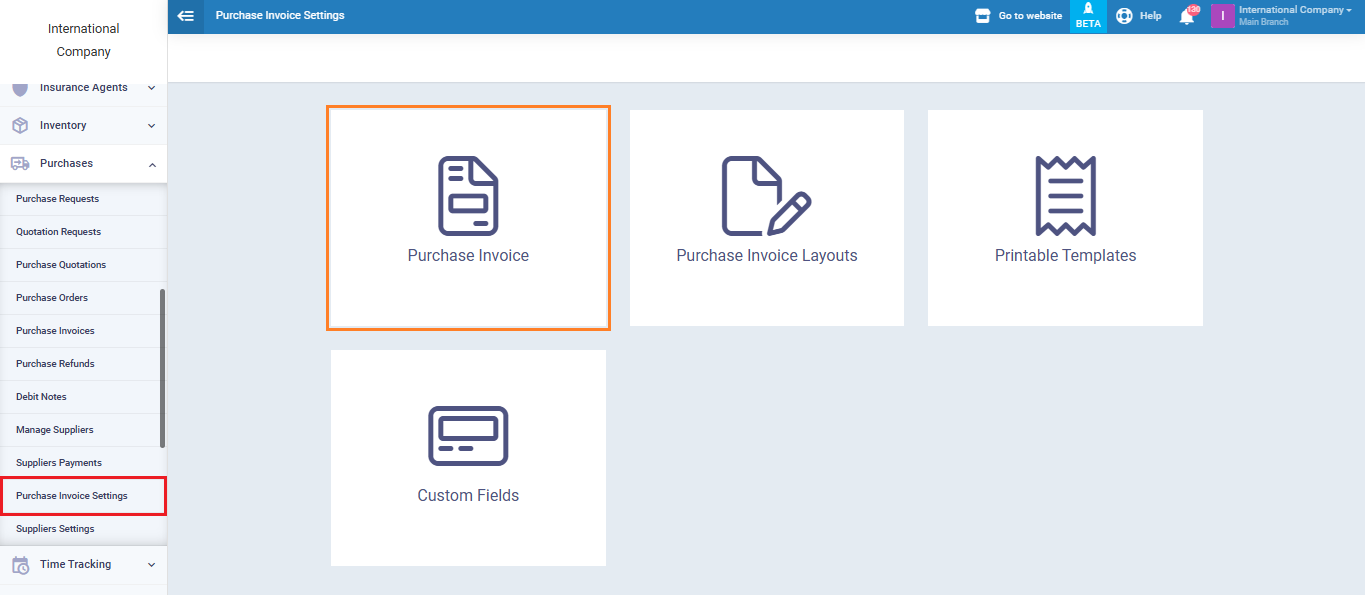The height and width of the screenshot is (595, 1365).
Task: Open Purchase Requests in sidebar
Action: coord(58,199)
